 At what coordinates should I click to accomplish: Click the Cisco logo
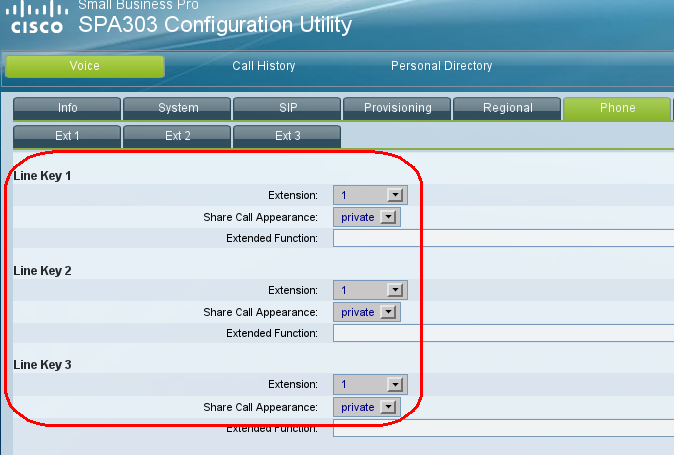[x=36, y=19]
